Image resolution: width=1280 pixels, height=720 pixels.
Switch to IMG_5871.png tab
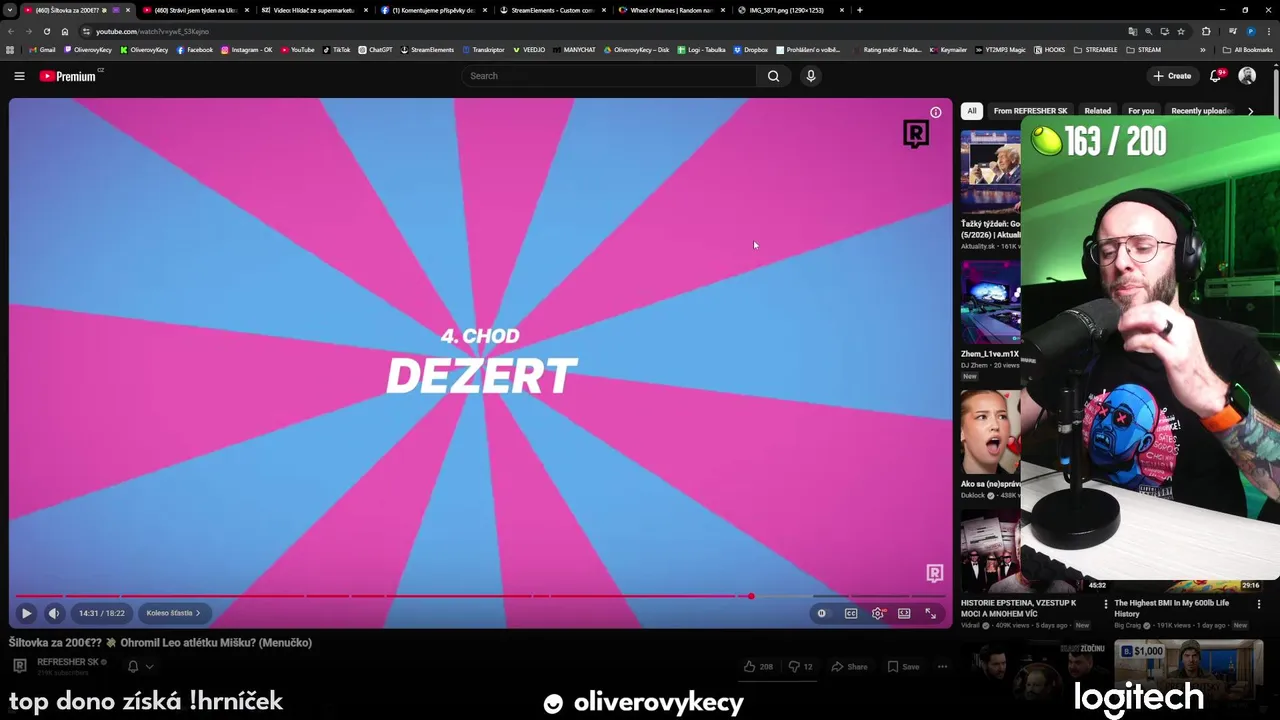790,10
